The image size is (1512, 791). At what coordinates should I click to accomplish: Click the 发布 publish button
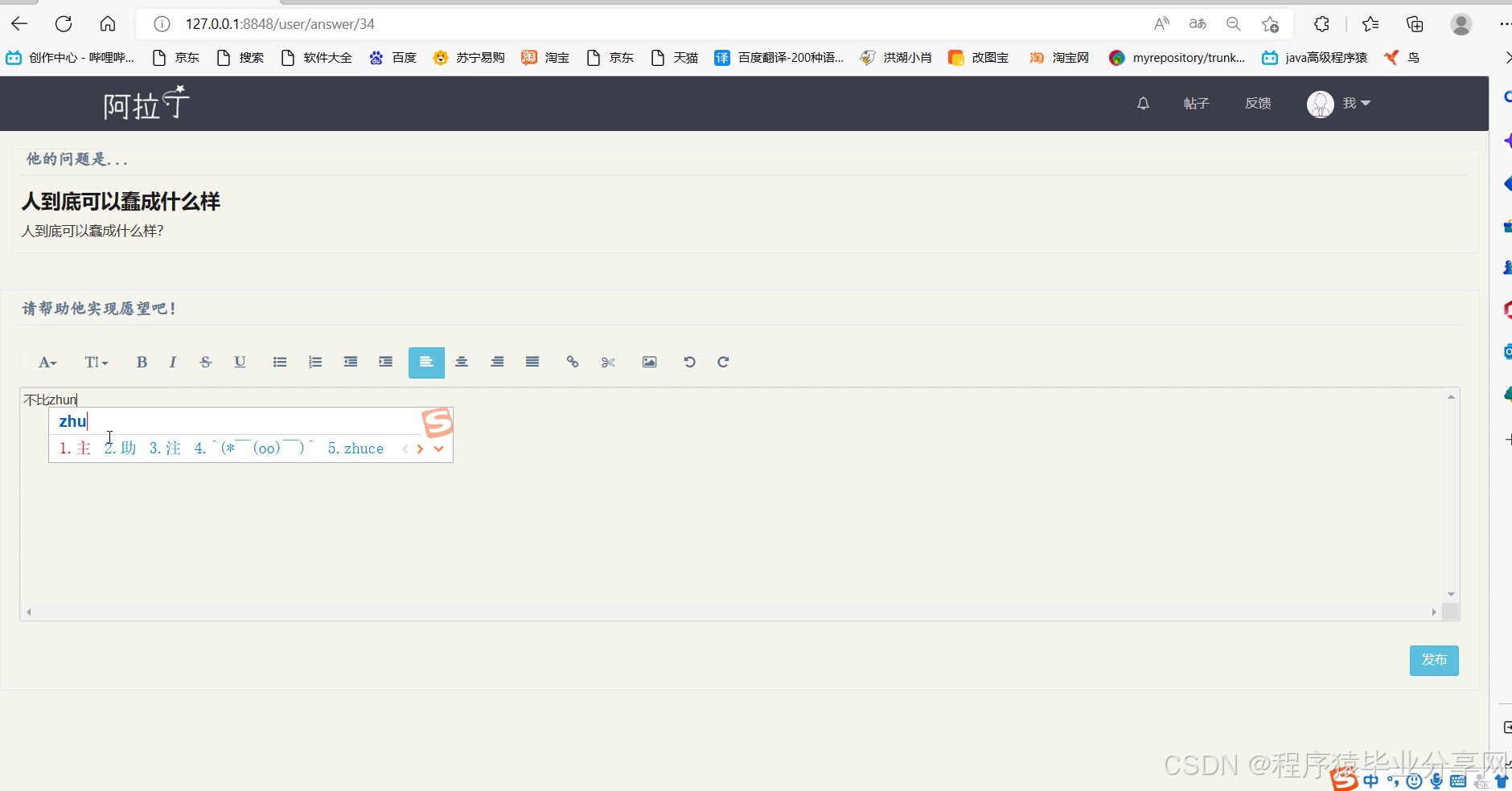click(1434, 660)
